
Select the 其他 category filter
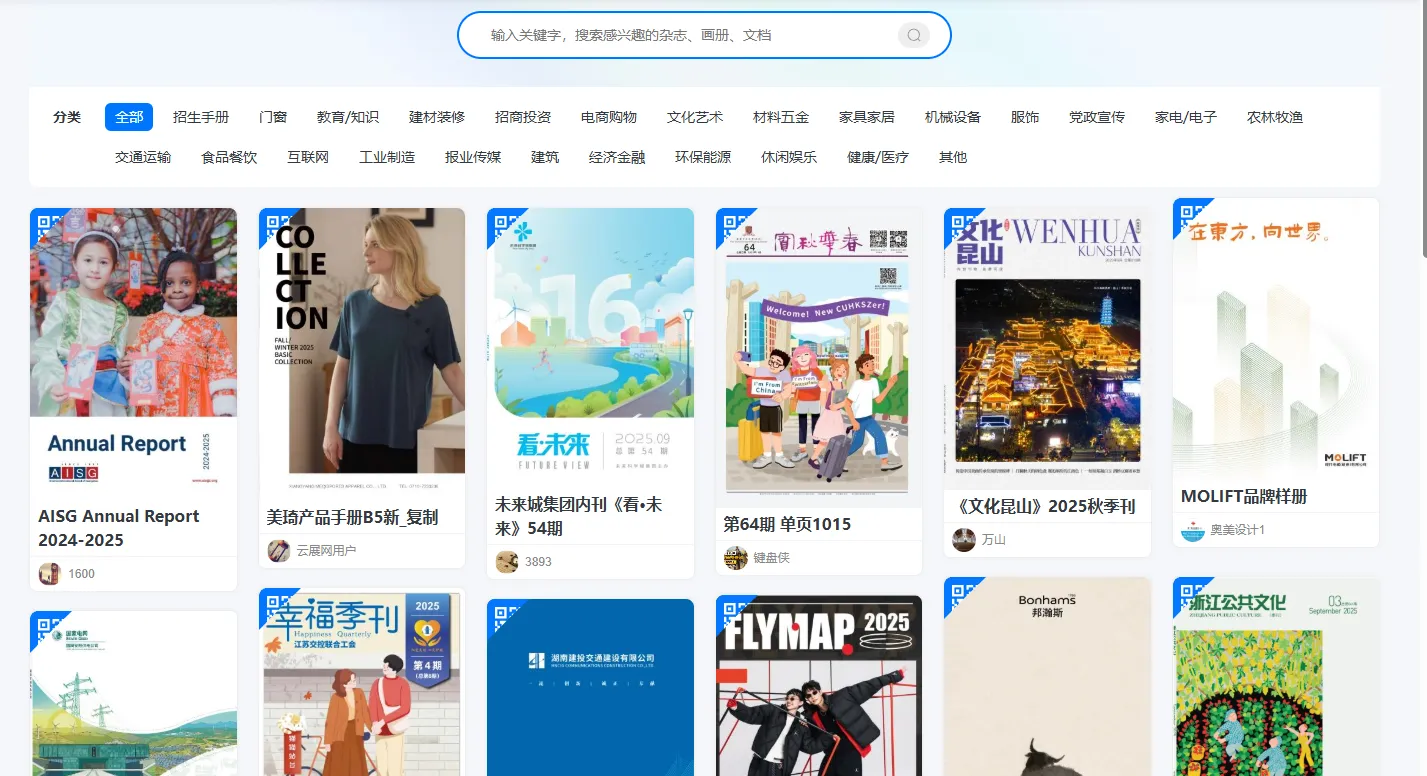tap(953, 157)
